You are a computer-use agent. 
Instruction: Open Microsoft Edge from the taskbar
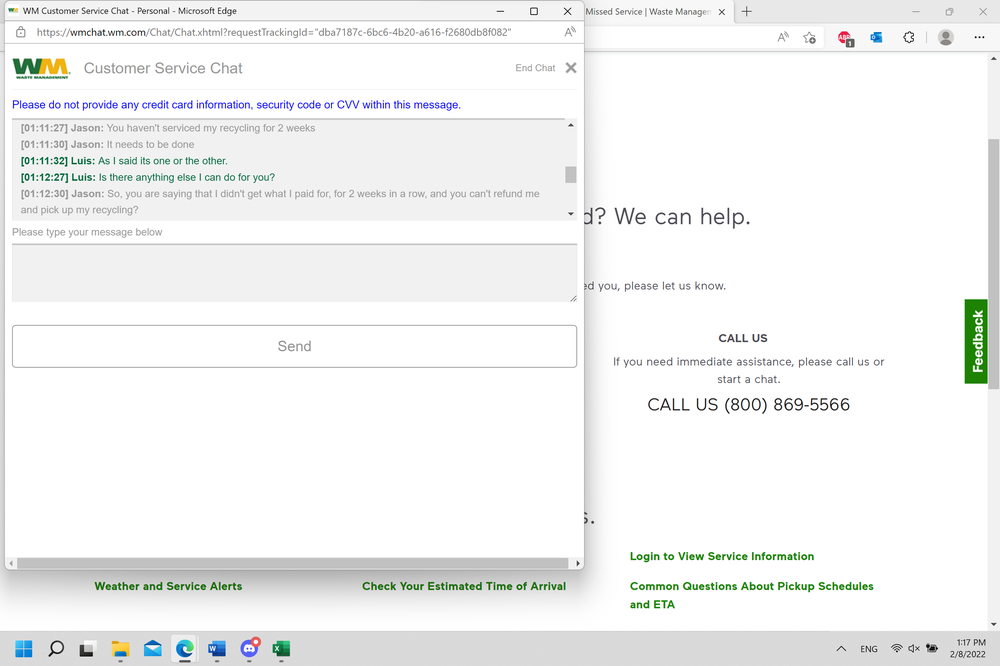(184, 649)
